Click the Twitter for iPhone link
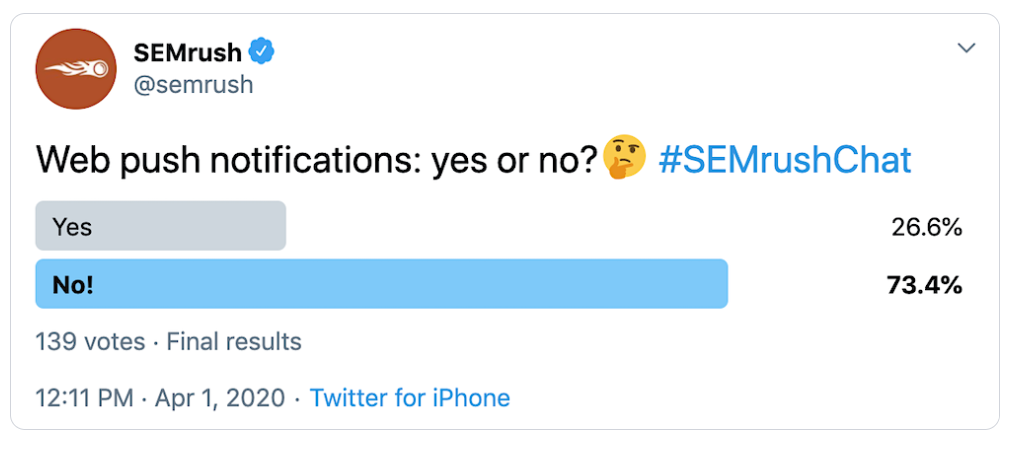1028x451 pixels. (x=410, y=398)
